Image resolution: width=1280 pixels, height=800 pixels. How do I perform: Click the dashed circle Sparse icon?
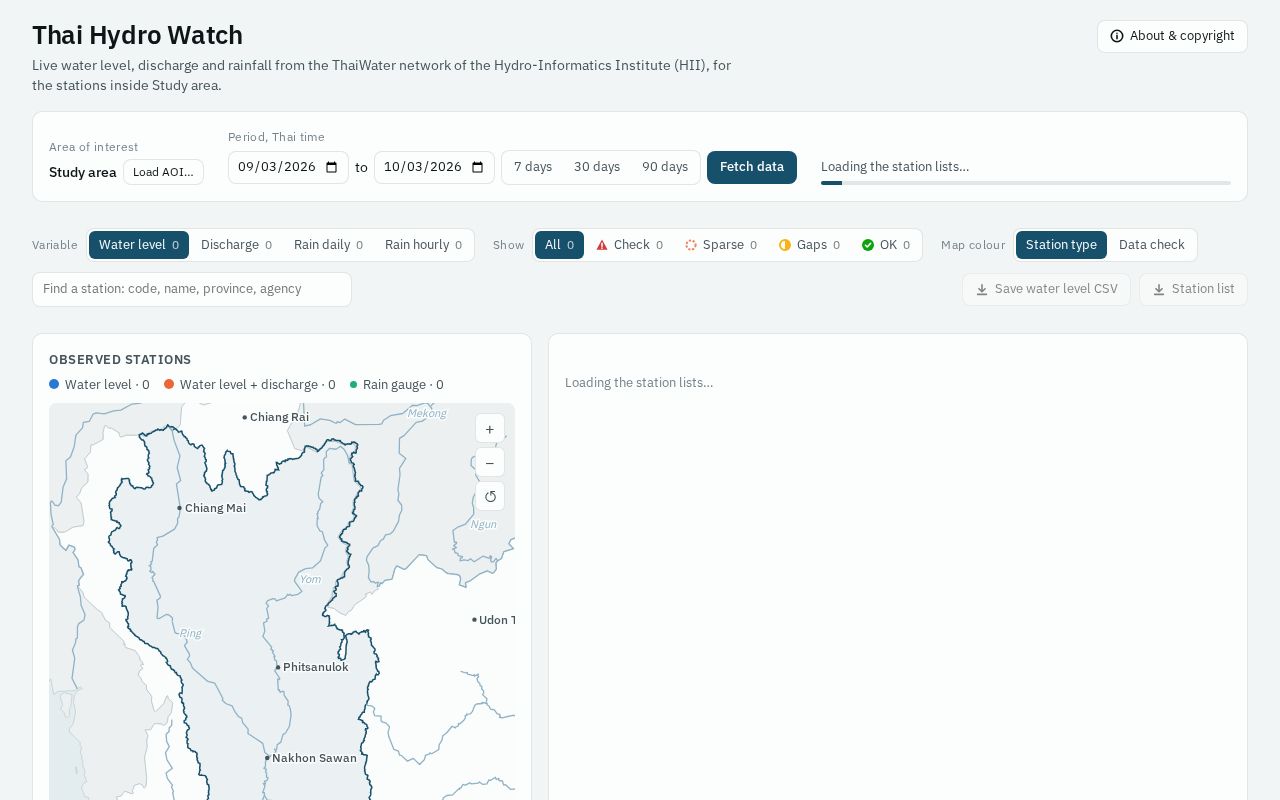[x=691, y=245]
